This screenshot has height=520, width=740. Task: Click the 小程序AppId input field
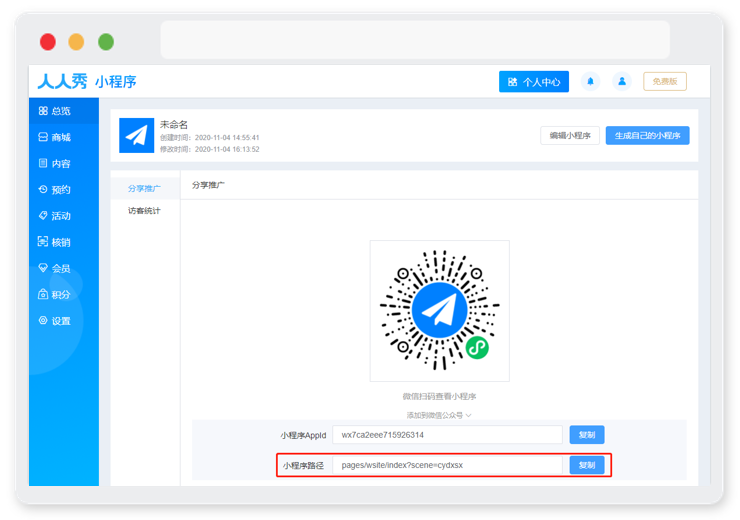(x=447, y=435)
